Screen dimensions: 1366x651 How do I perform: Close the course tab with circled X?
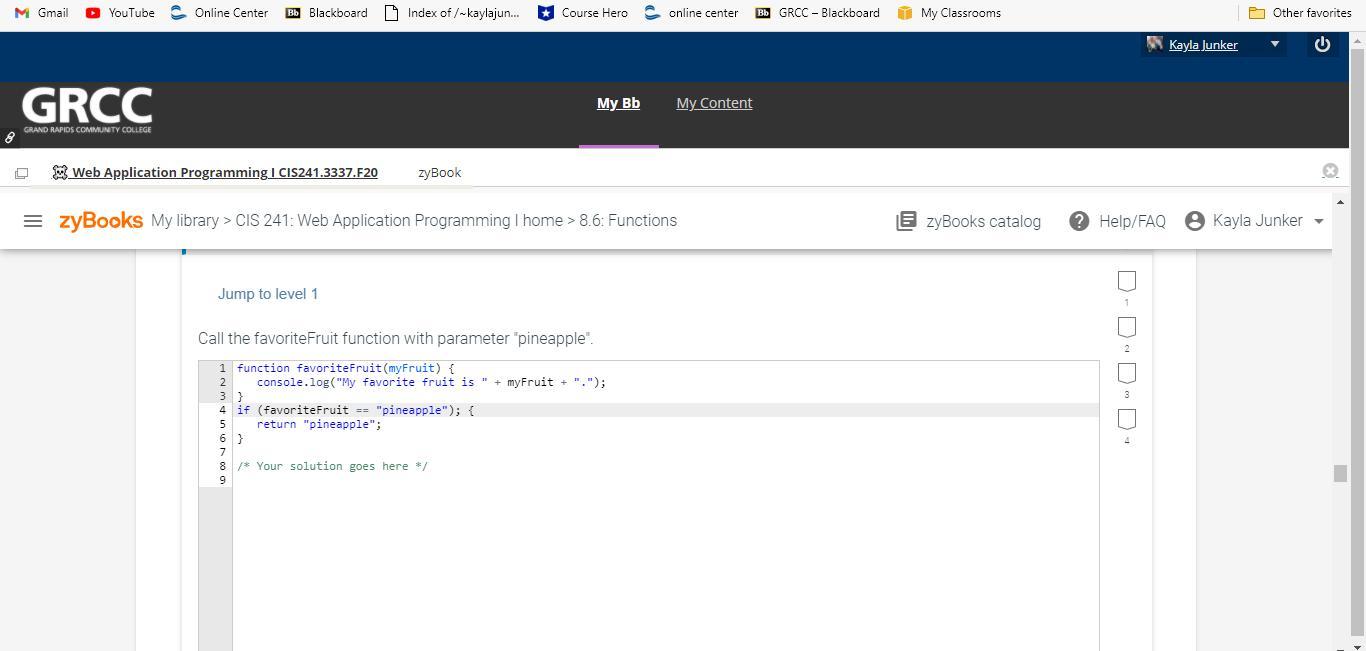click(1330, 171)
